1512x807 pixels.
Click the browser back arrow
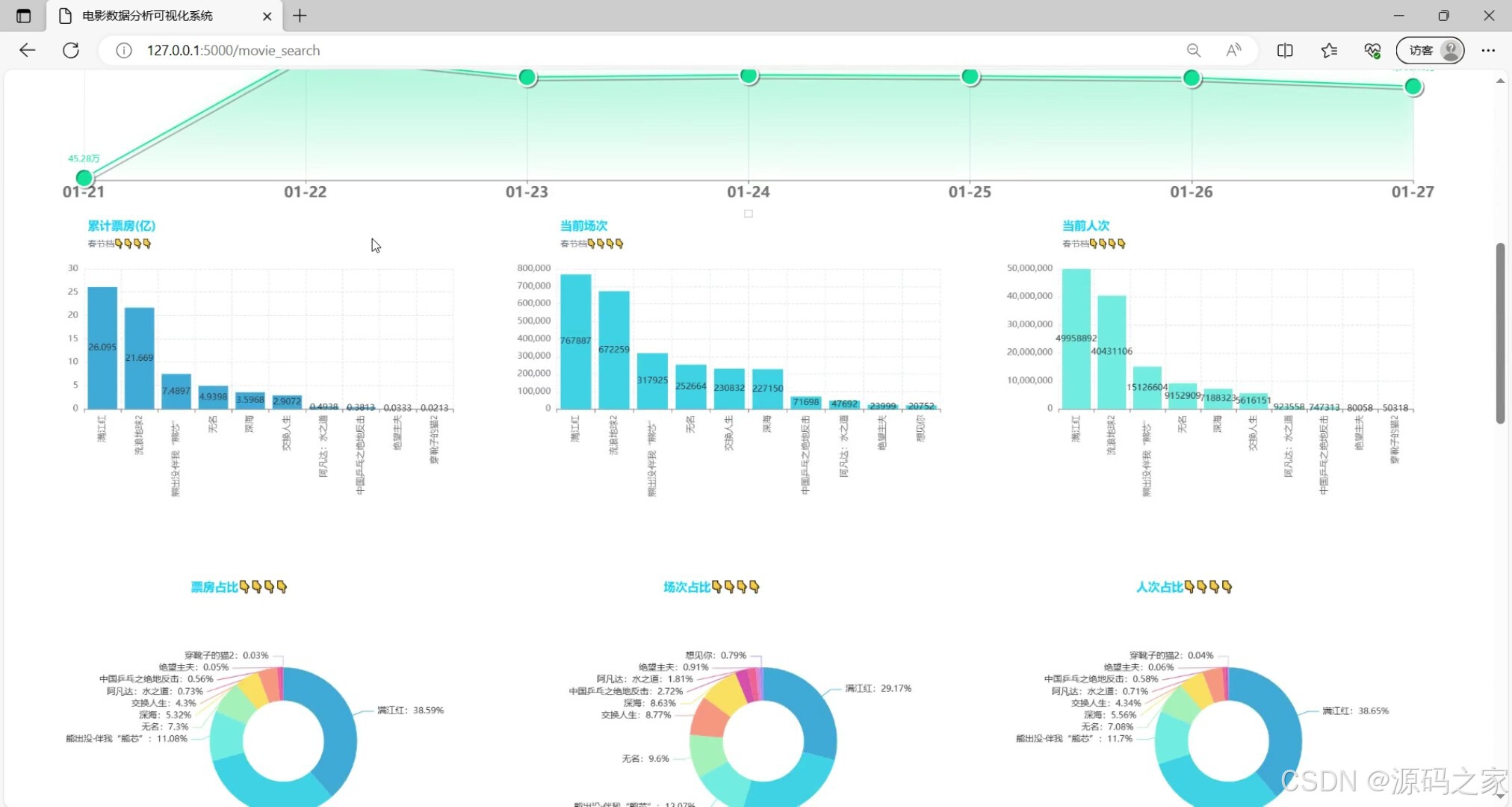28,50
